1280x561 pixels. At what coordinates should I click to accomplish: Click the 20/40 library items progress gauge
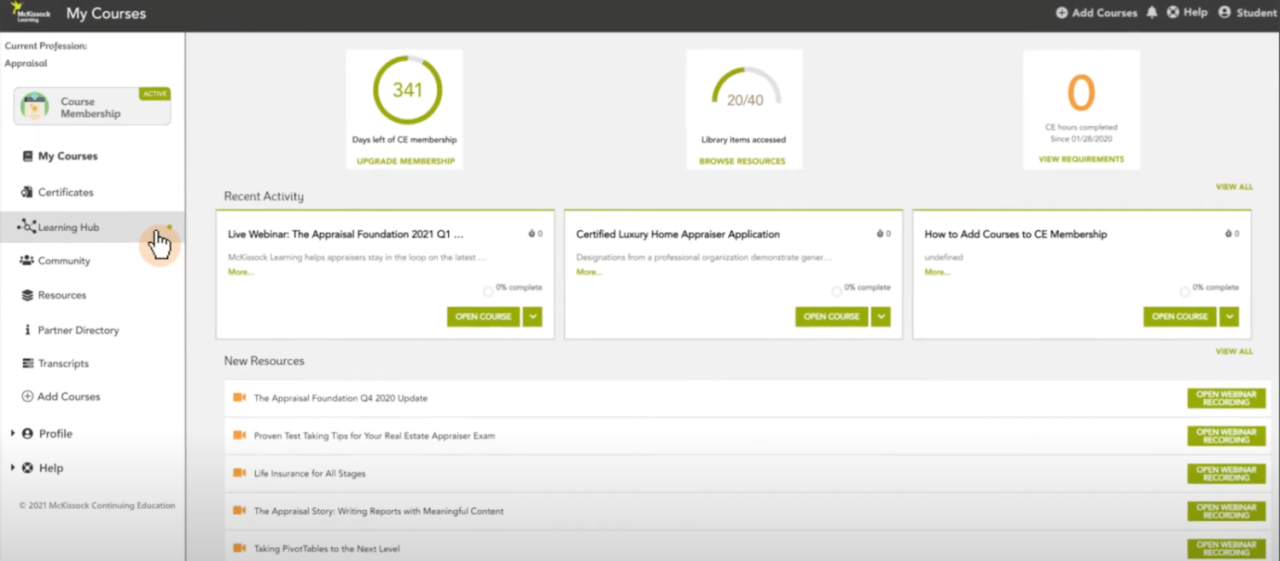pyautogui.click(x=745, y=93)
